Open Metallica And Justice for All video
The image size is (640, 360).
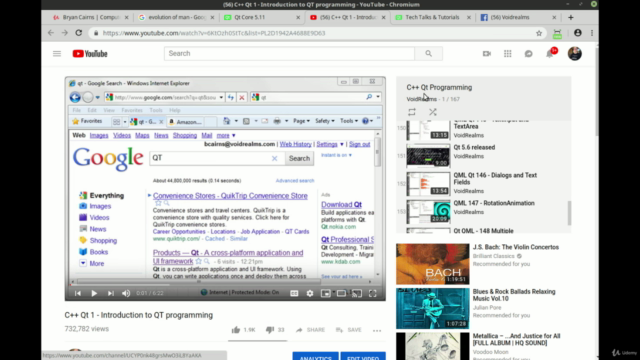click(516, 339)
